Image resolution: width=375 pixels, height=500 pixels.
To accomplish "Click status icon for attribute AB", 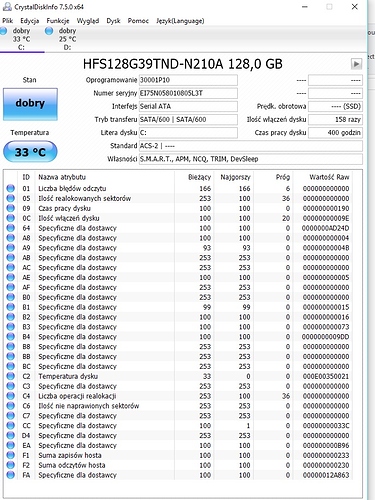I will pos(11,258).
